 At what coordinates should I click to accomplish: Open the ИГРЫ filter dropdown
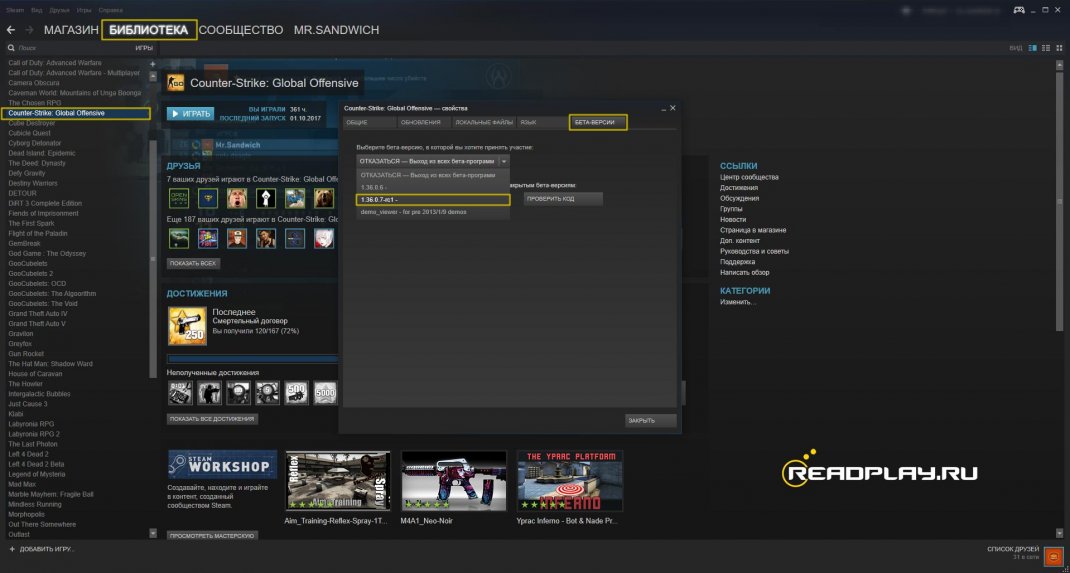coord(143,48)
